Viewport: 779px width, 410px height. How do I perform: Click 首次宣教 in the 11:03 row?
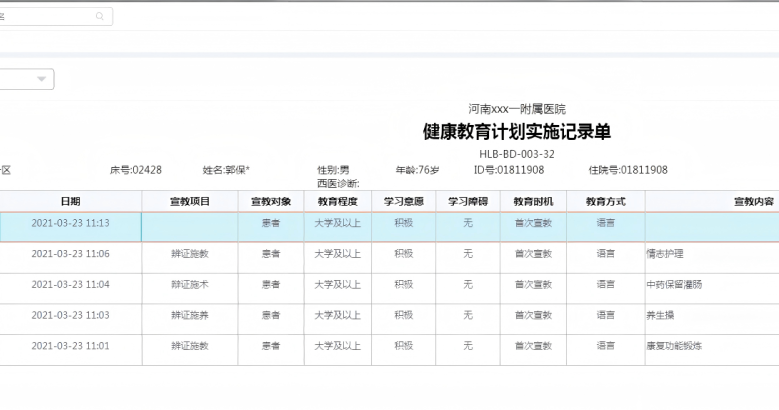click(x=533, y=315)
